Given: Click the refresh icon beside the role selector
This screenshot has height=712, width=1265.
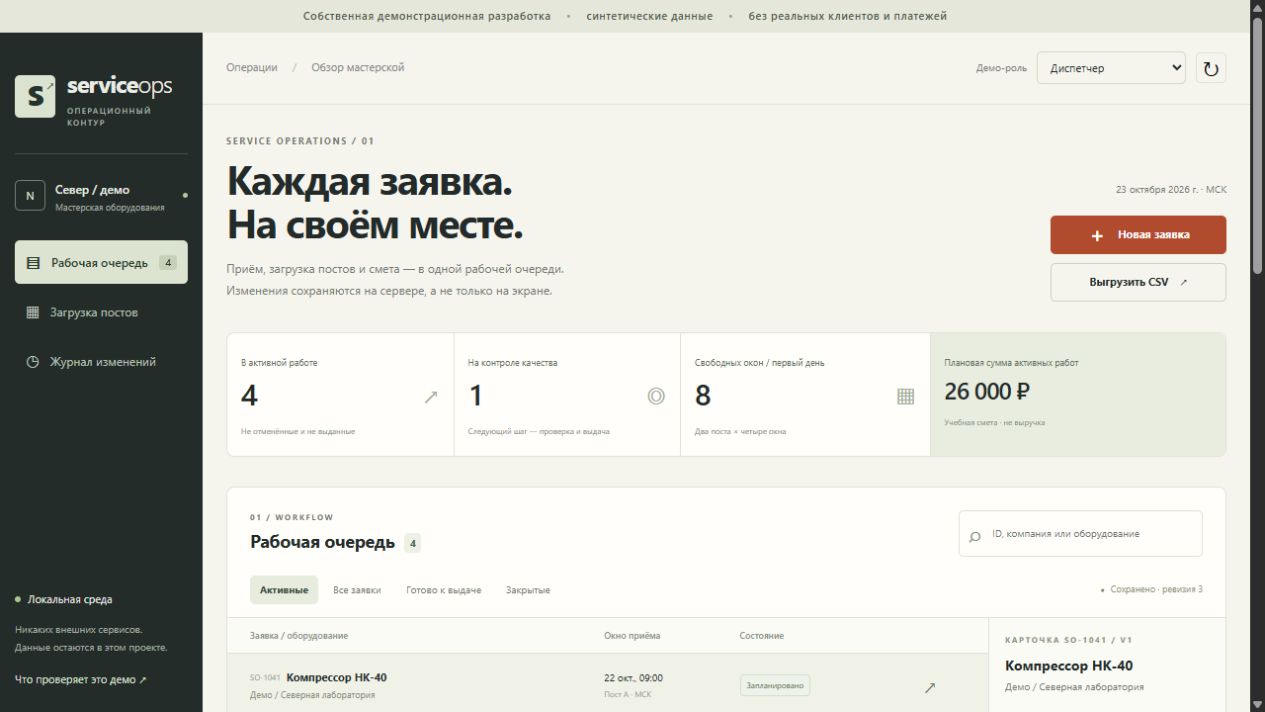Looking at the screenshot, I should pyautogui.click(x=1211, y=68).
